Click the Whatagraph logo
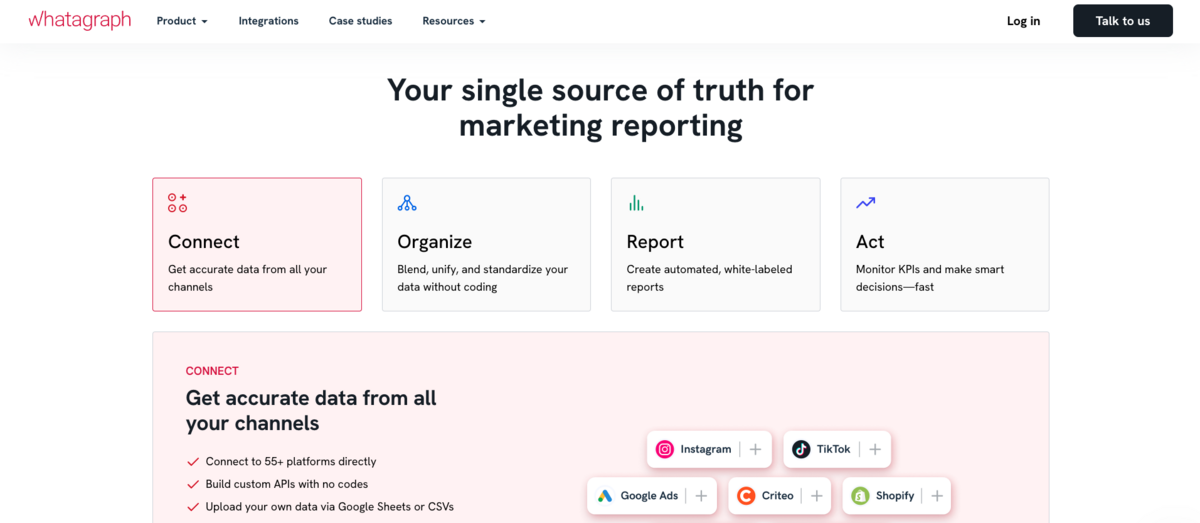 point(79,20)
